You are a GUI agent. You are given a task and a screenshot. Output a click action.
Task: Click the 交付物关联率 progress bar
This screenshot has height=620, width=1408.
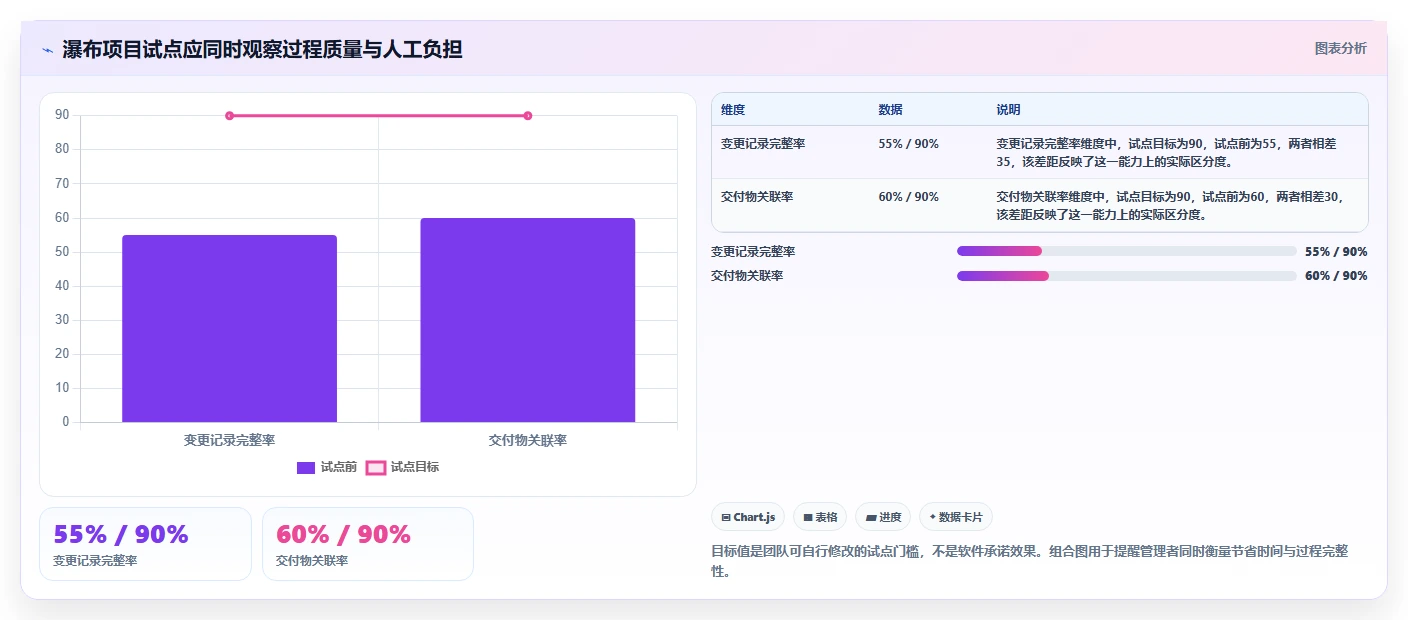(1127, 275)
